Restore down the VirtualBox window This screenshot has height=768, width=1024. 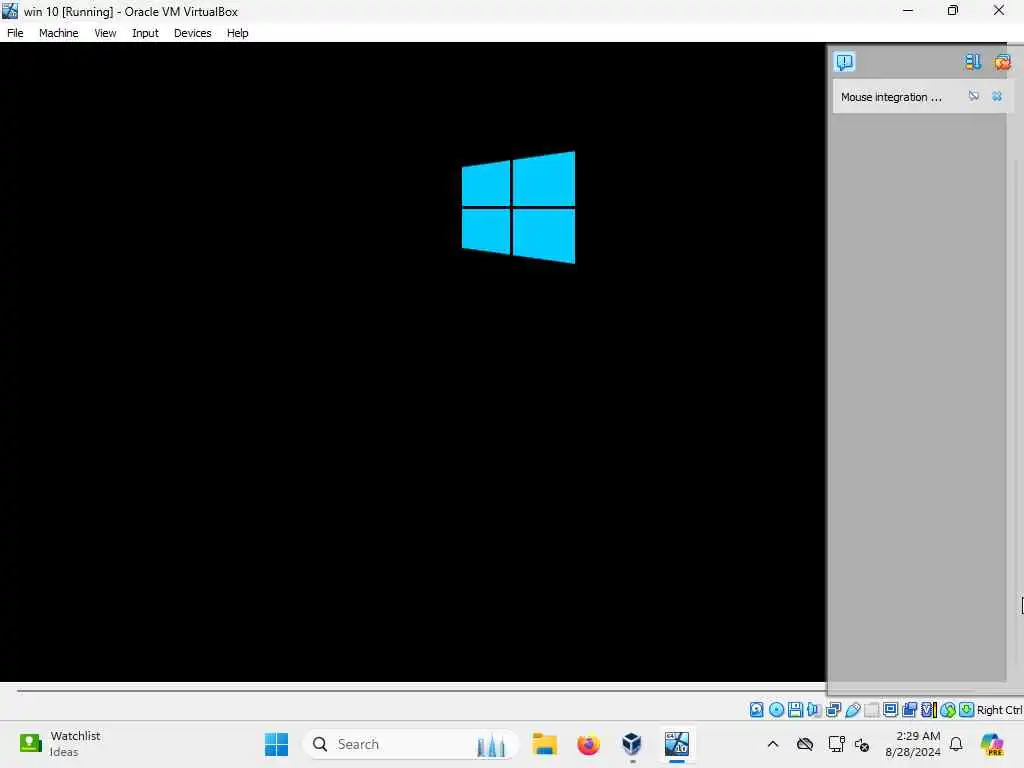click(x=953, y=10)
